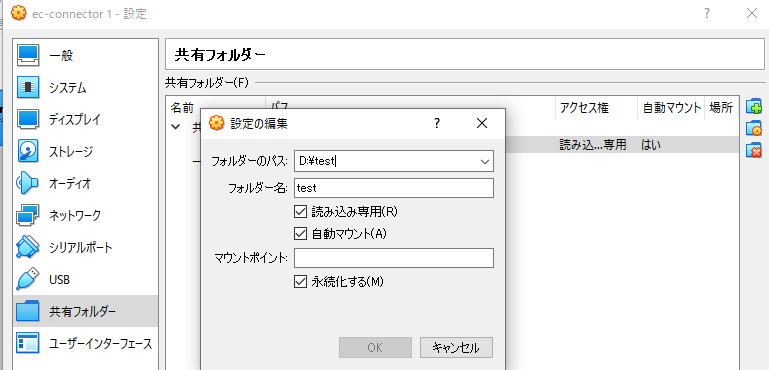
Task: Click the dialog's ? help button
Action: (x=436, y=124)
